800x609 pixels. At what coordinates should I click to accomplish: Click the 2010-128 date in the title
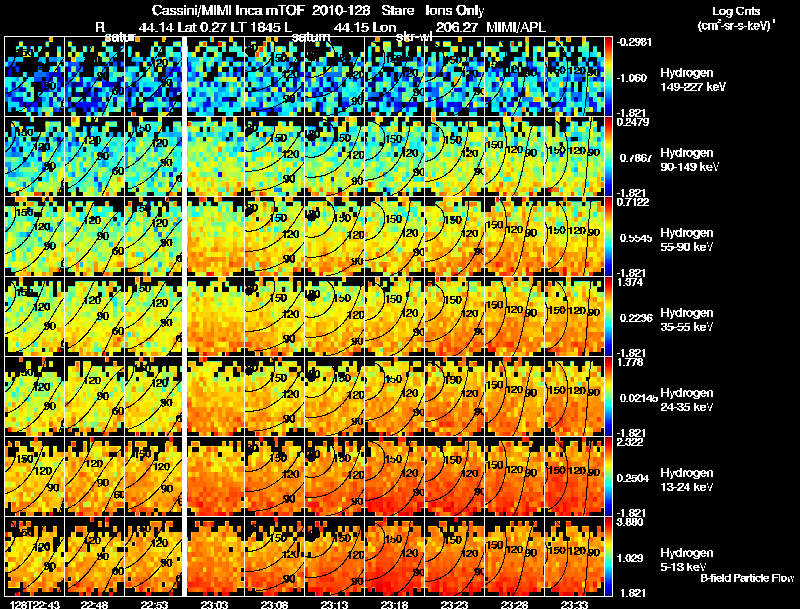coord(339,10)
